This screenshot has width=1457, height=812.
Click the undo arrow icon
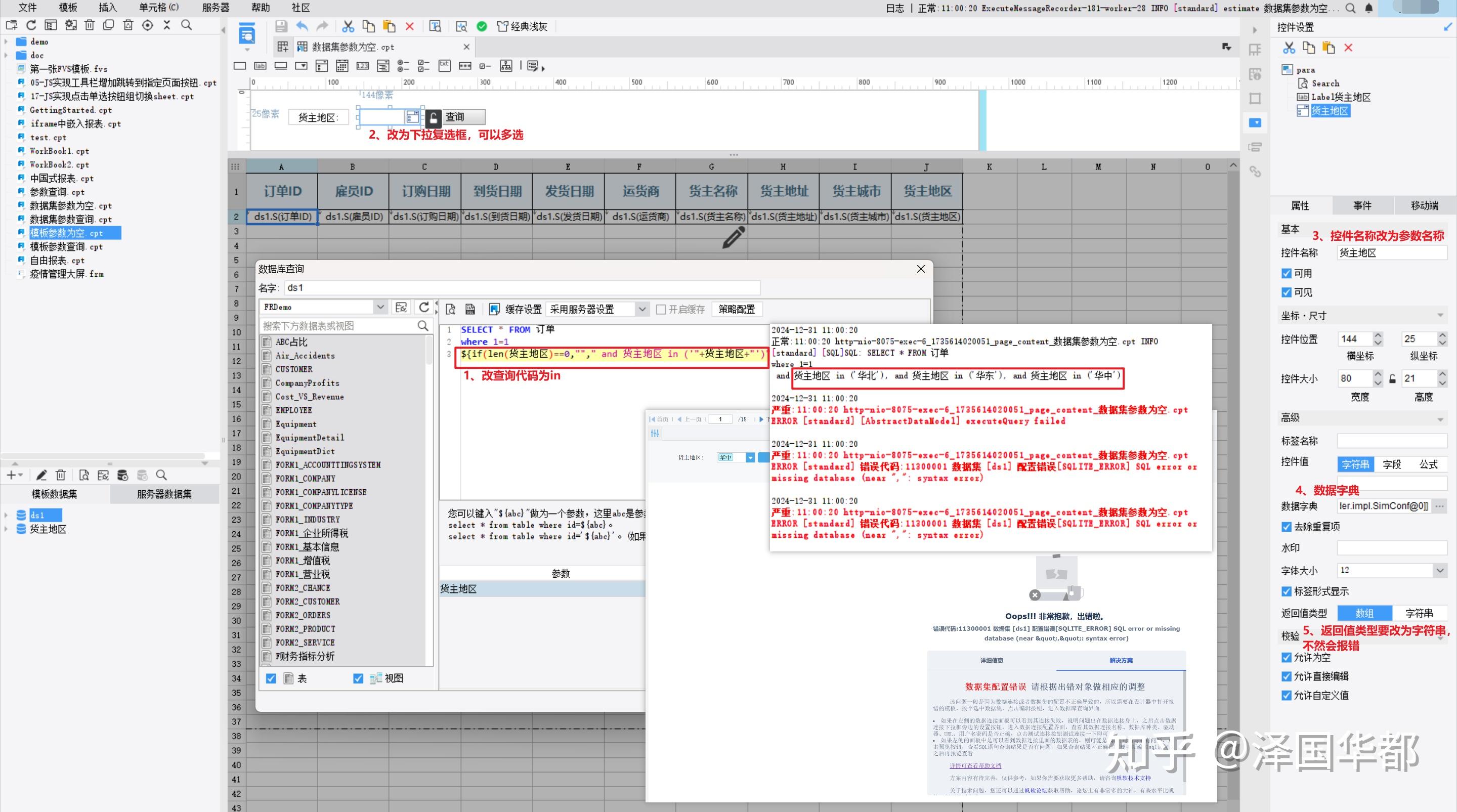302,27
